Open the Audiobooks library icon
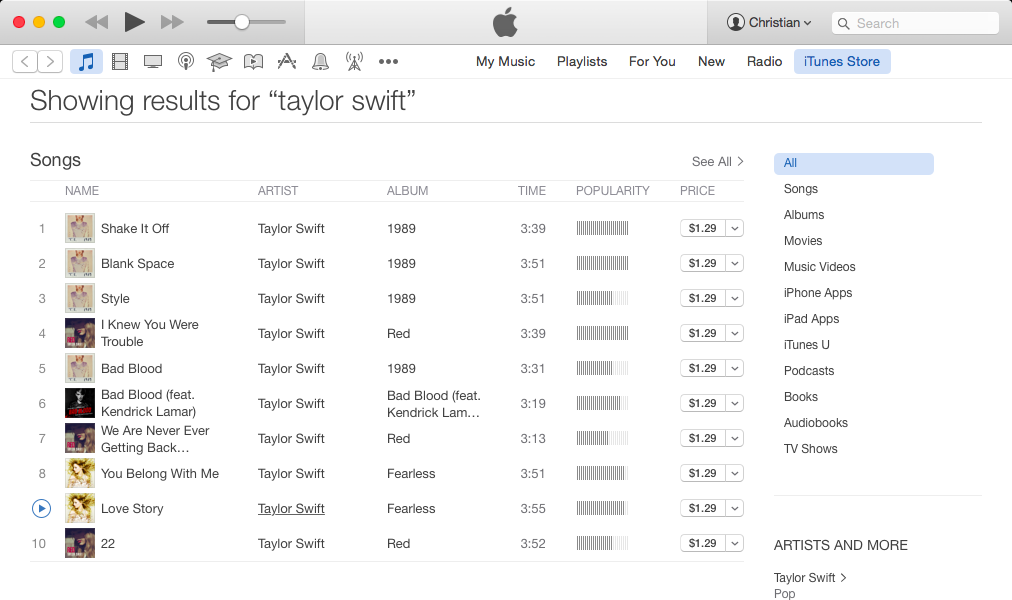 click(x=253, y=62)
